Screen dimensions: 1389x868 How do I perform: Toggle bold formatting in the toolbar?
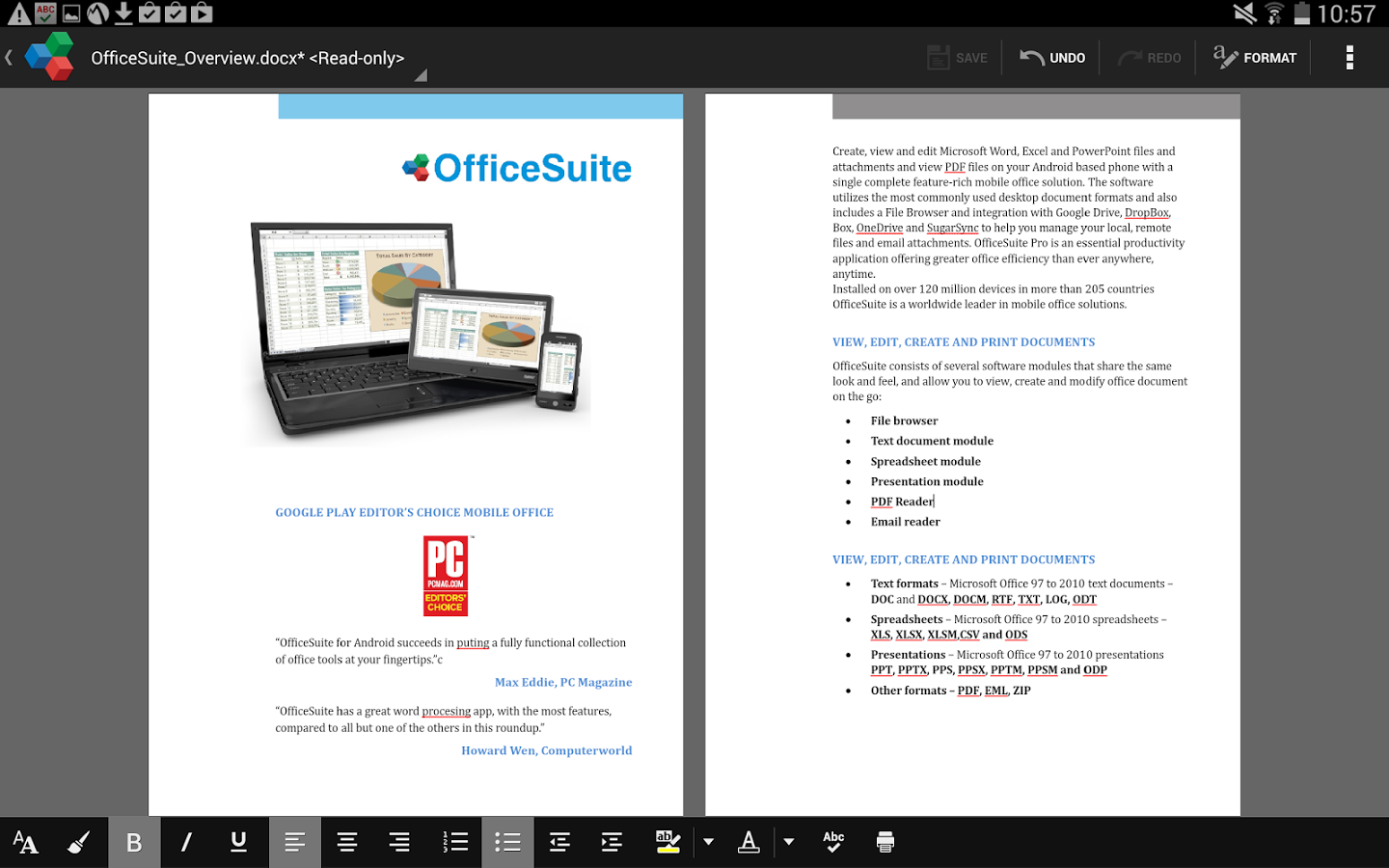click(x=134, y=841)
